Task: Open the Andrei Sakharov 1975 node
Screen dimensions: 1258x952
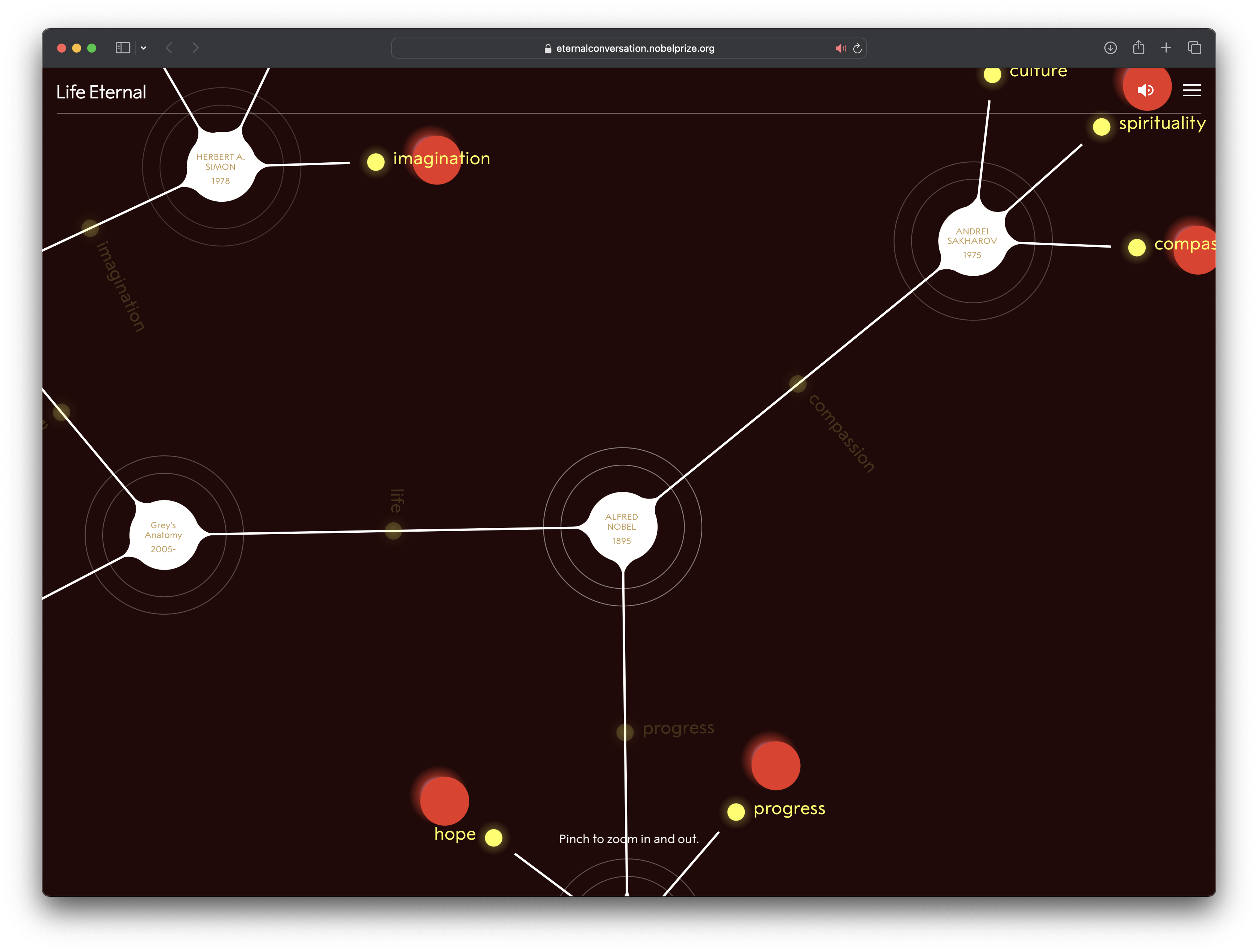Action: coord(972,241)
